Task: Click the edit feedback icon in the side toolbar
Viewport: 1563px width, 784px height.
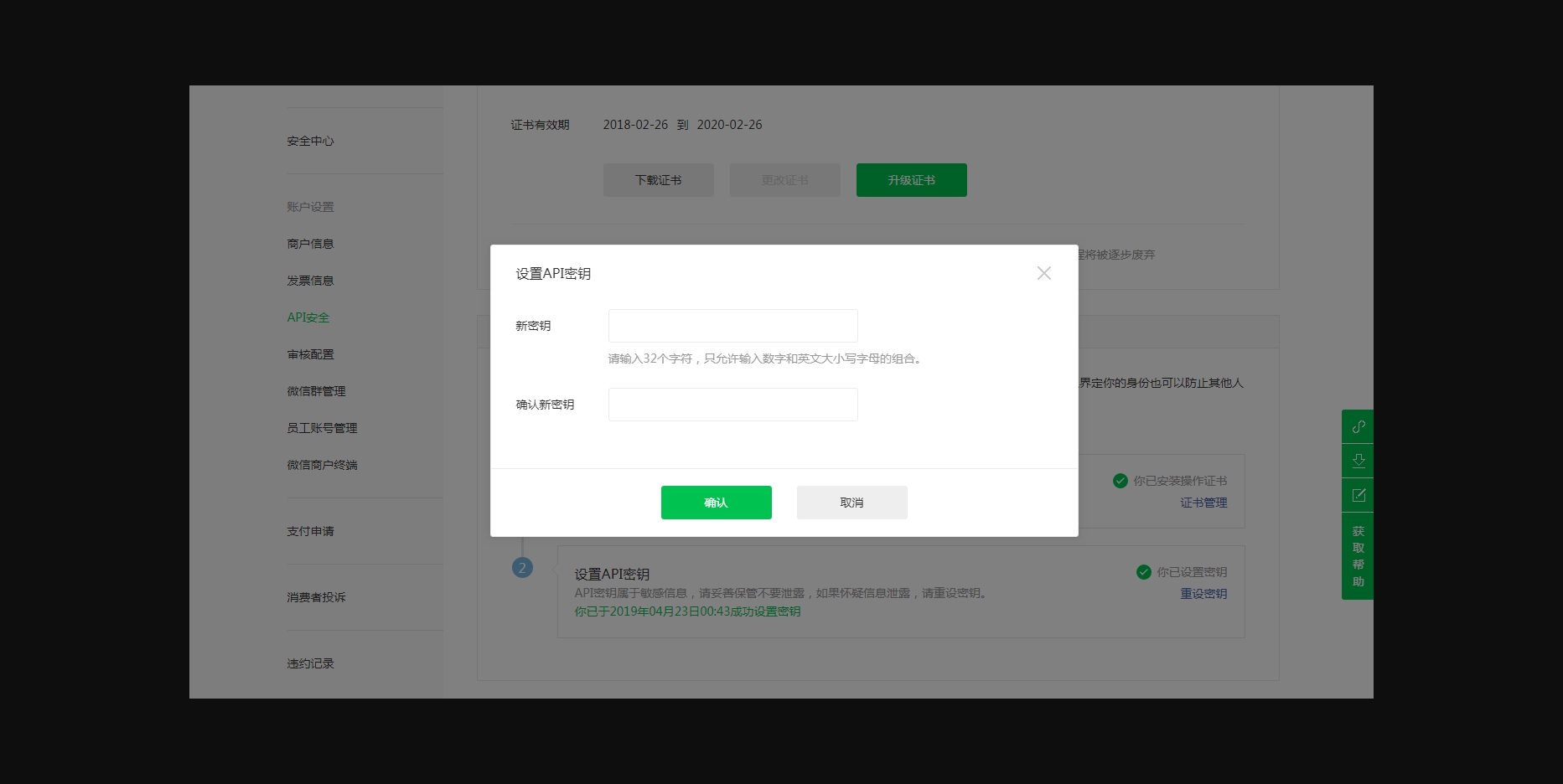Action: (1358, 495)
